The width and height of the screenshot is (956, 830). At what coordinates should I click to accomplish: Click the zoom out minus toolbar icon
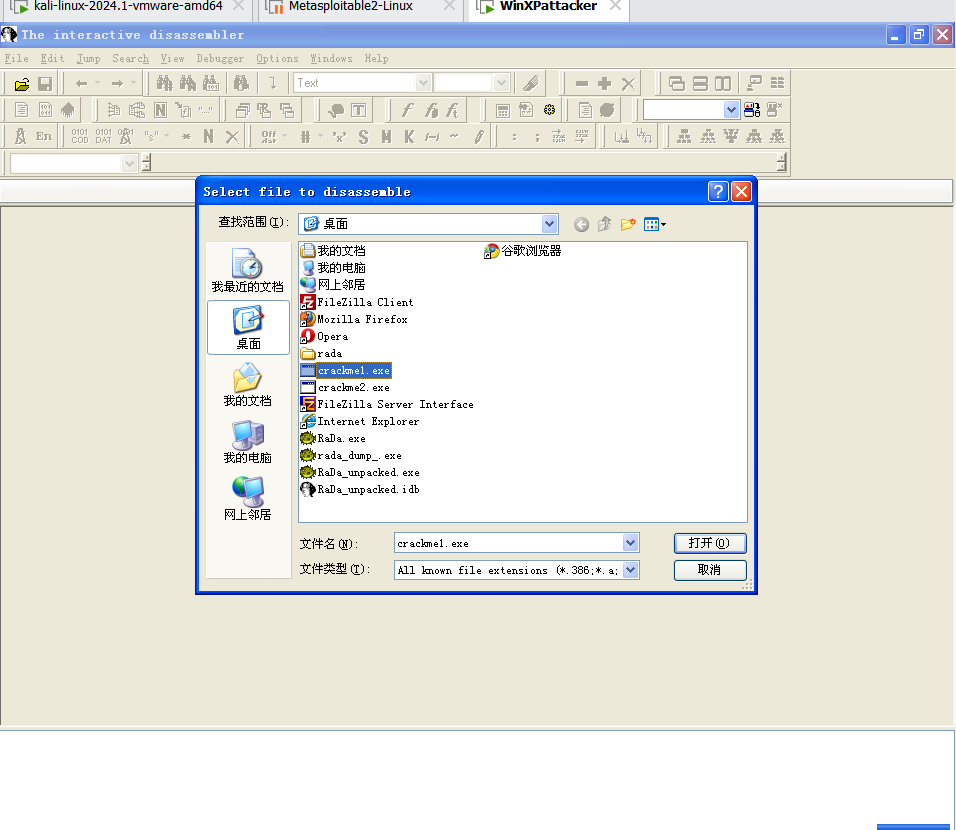582,84
